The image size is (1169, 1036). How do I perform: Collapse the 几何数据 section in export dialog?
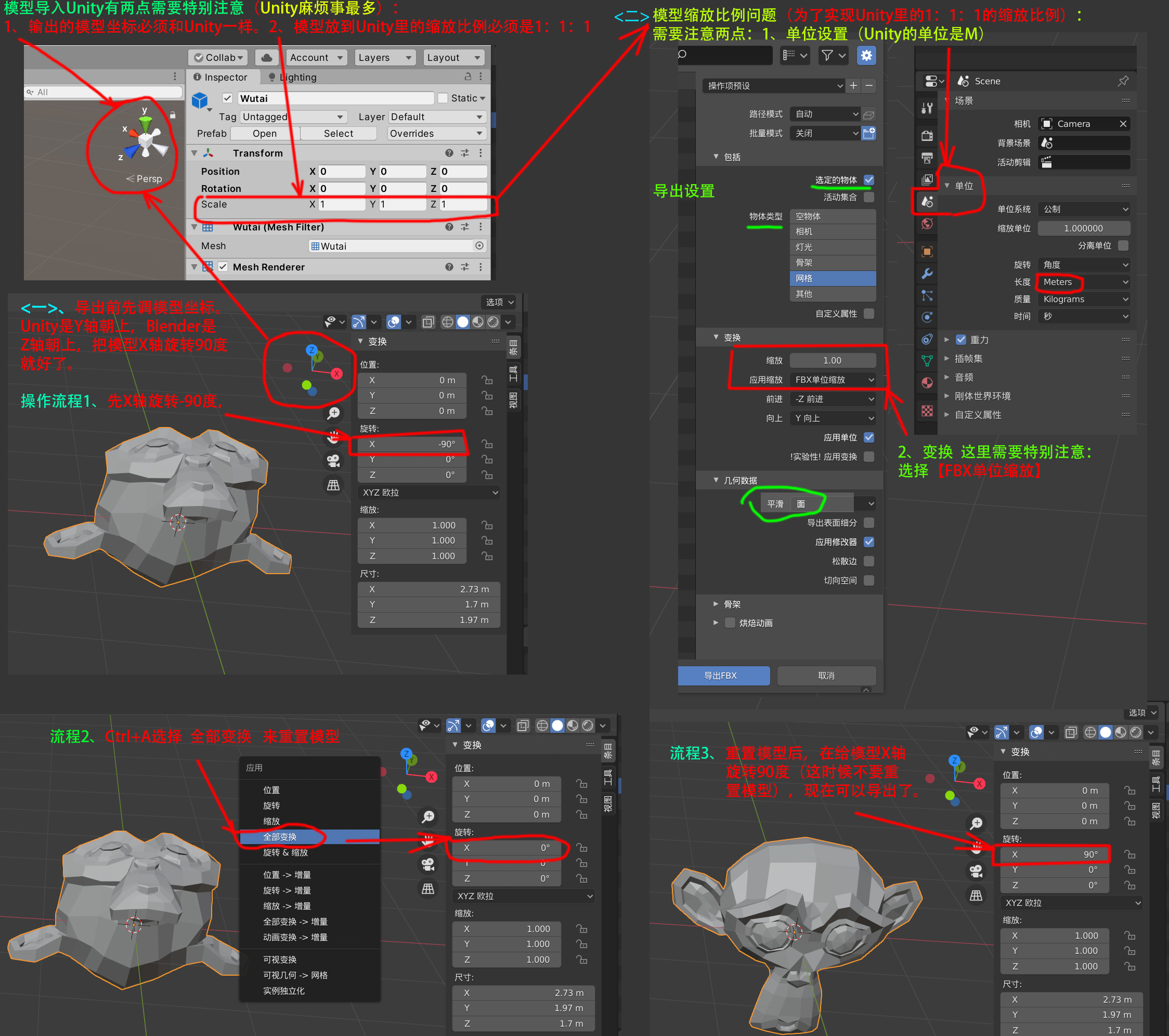pos(716,481)
